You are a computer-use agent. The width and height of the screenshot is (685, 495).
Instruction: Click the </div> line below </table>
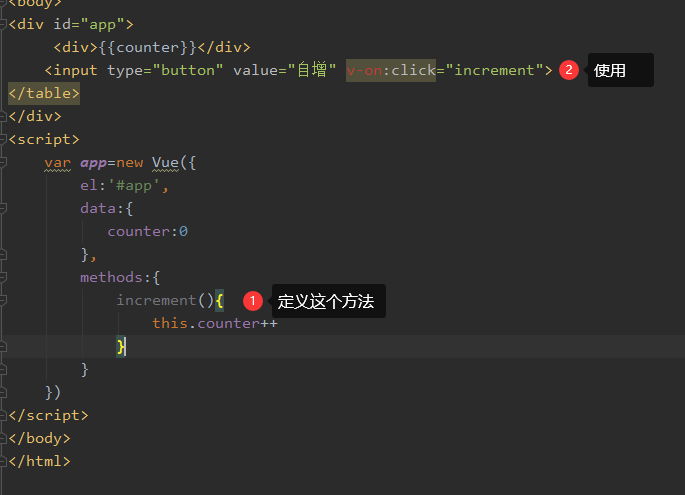35,116
